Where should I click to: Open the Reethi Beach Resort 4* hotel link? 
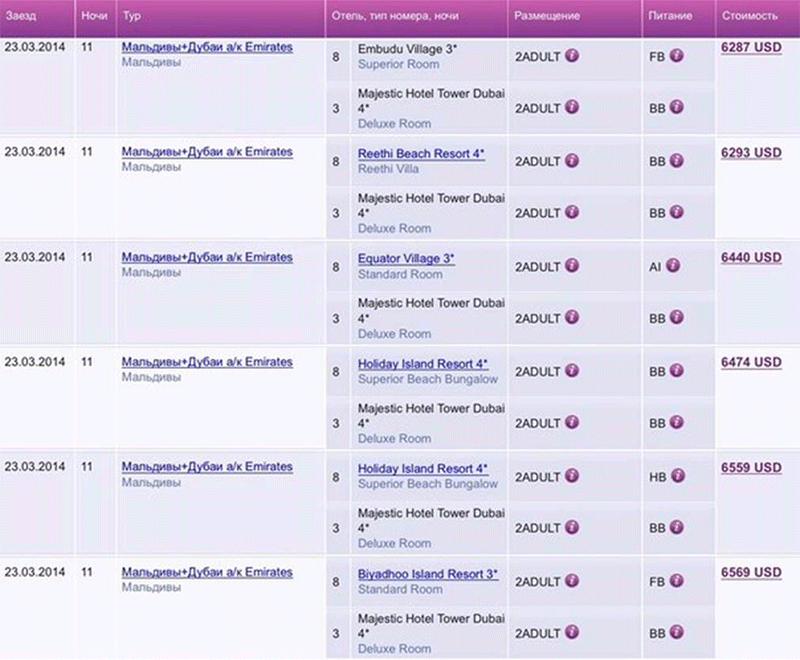[420, 153]
